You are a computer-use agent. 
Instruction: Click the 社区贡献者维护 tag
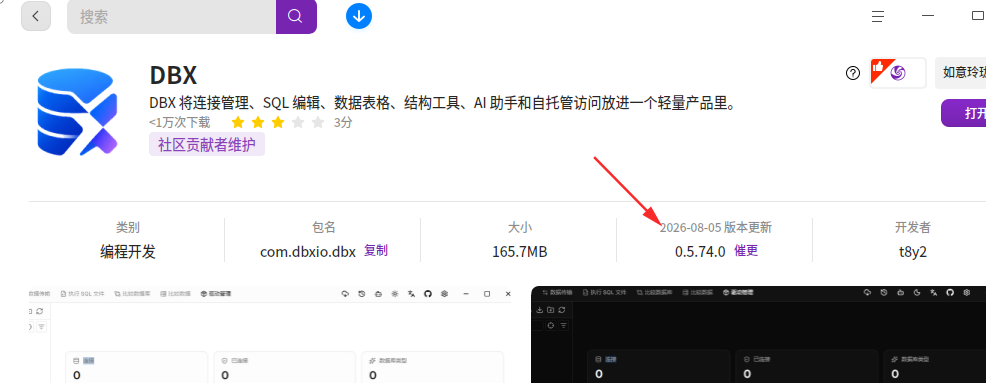pyautogui.click(x=207, y=145)
